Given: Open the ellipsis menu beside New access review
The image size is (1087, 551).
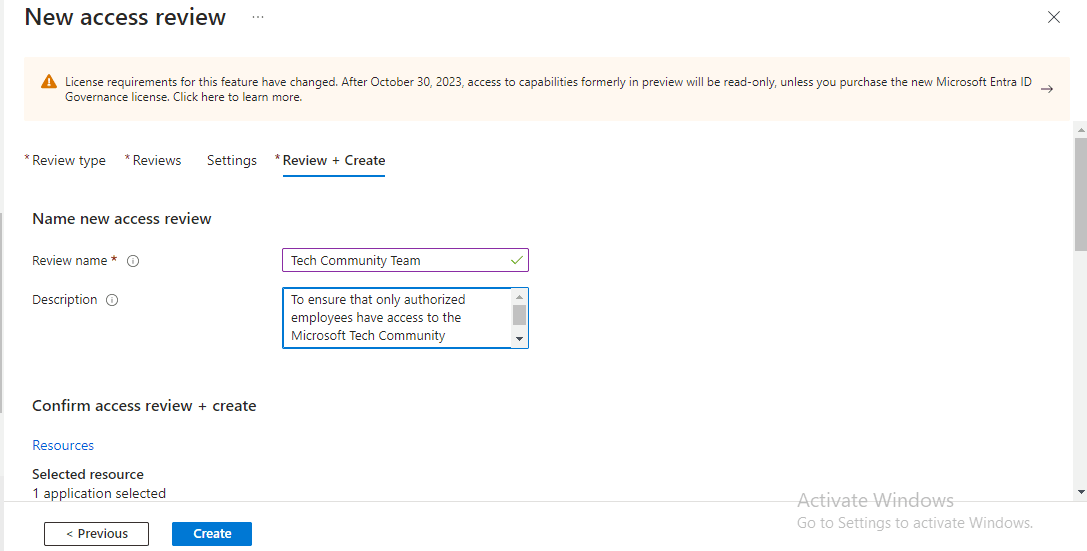Looking at the screenshot, I should (258, 18).
